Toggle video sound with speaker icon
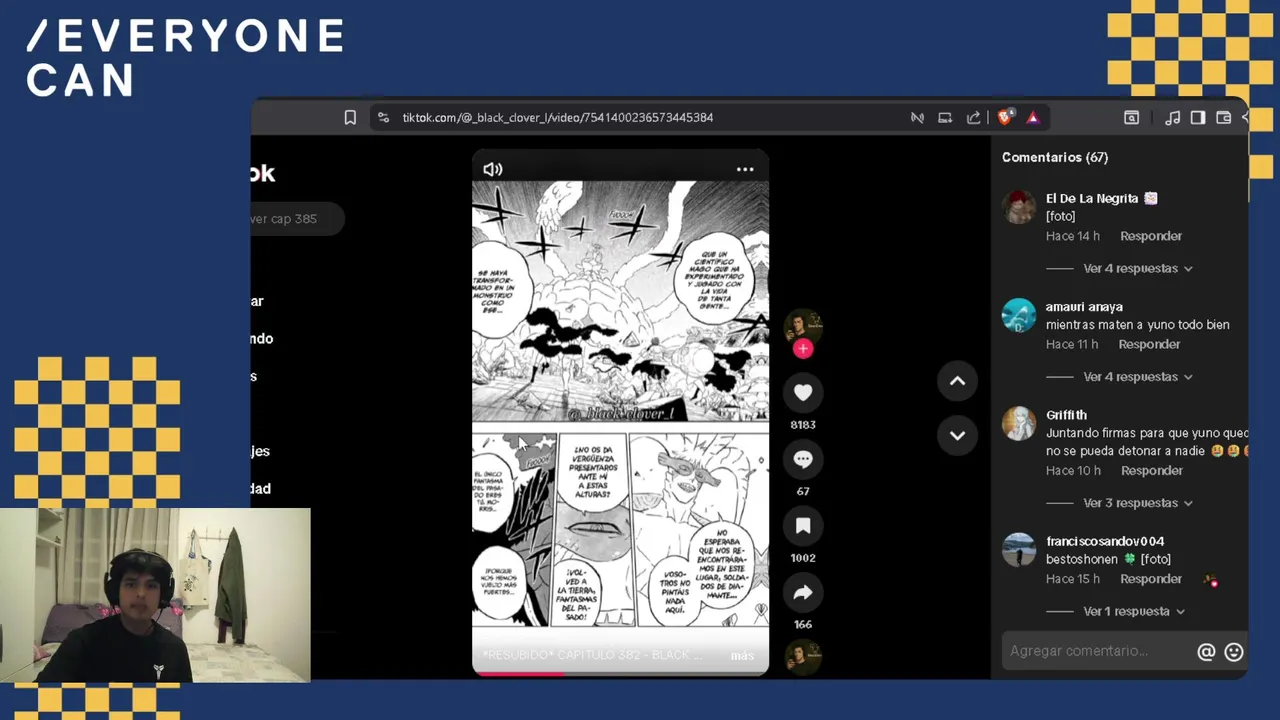 [493, 169]
